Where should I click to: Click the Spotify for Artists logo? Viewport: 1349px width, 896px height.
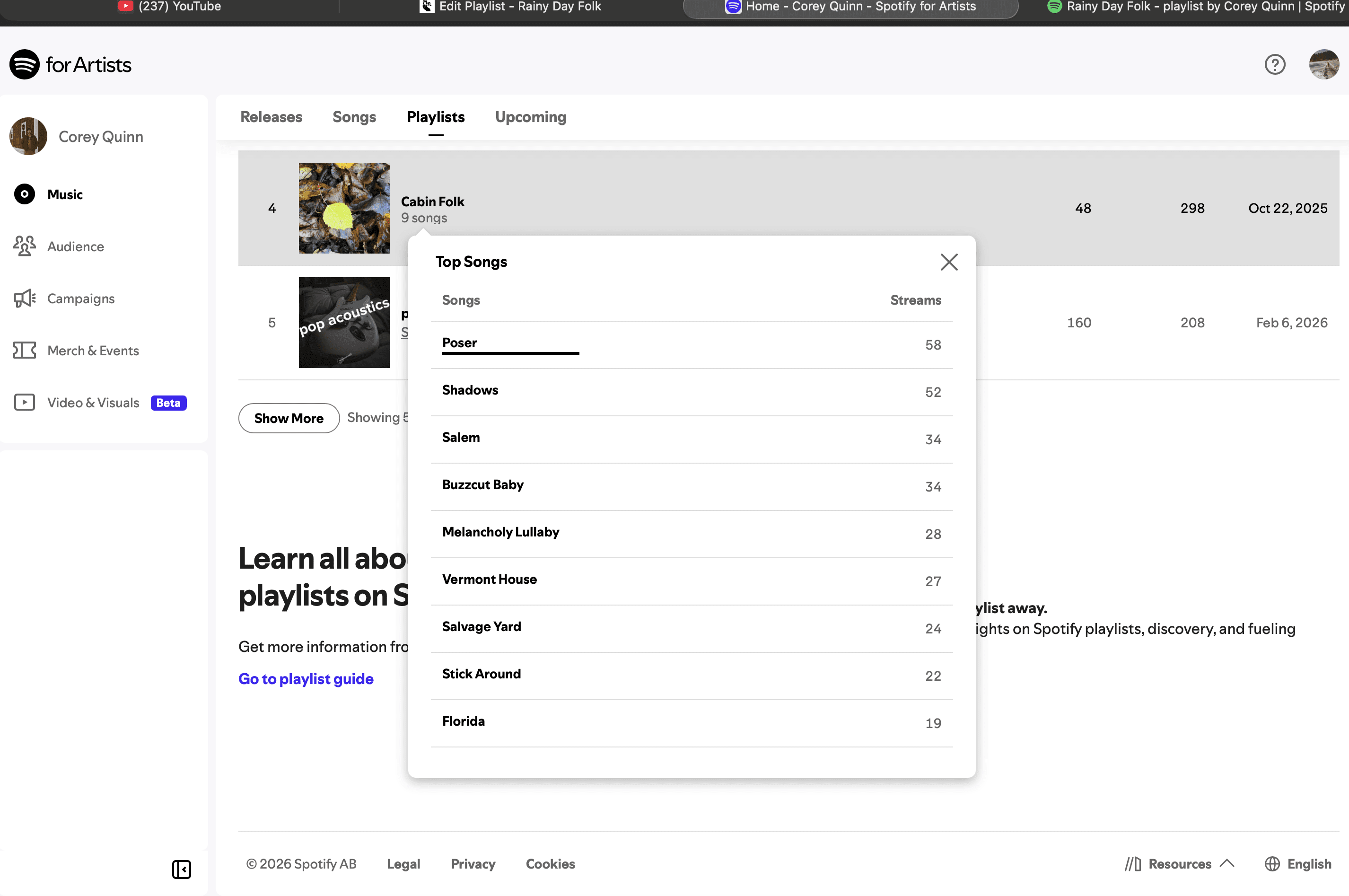pos(70,64)
